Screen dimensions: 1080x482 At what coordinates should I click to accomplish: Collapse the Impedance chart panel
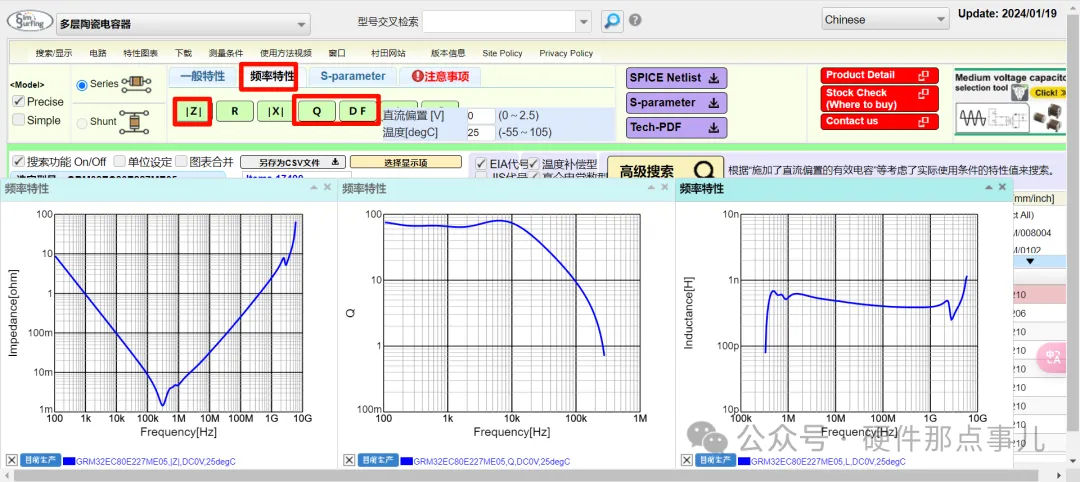[x=313, y=188]
